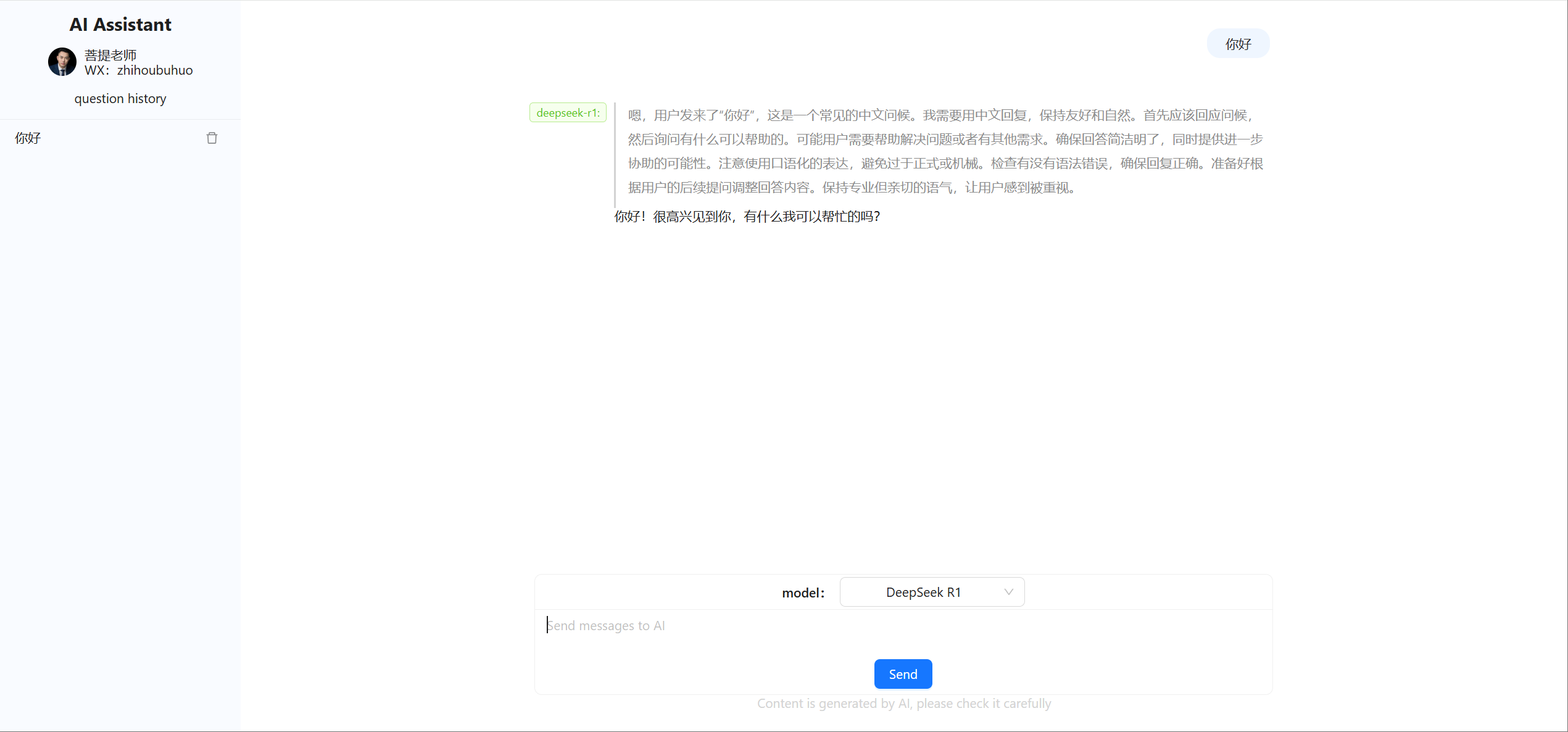Open the DeepSeek R1 model selector
This screenshot has width=1568, height=732.
(923, 592)
